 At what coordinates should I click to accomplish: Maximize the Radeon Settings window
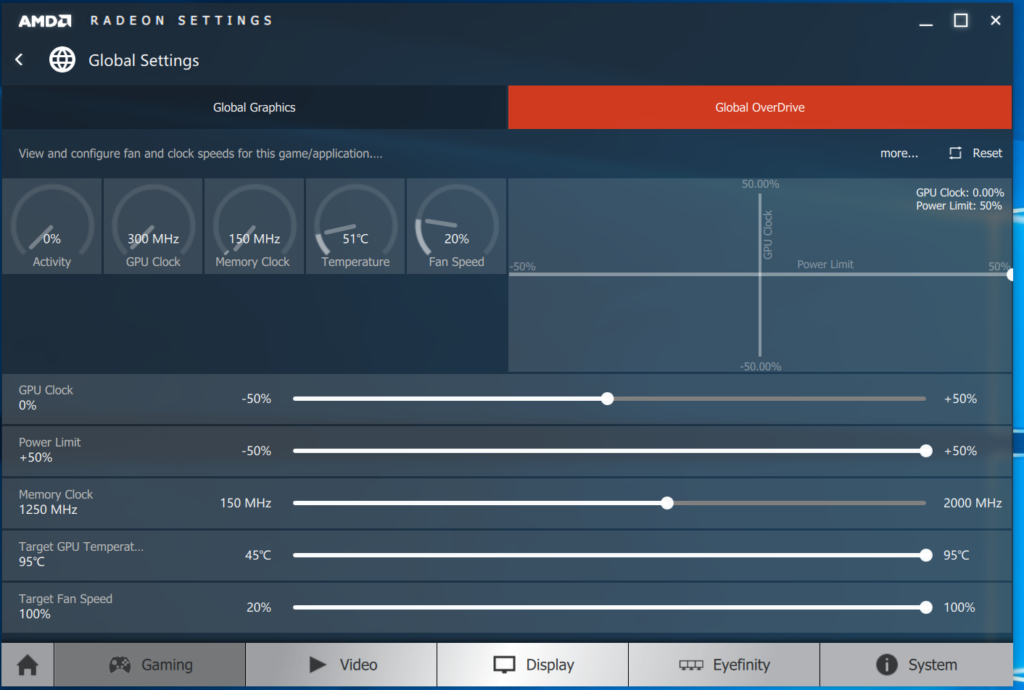[961, 21]
